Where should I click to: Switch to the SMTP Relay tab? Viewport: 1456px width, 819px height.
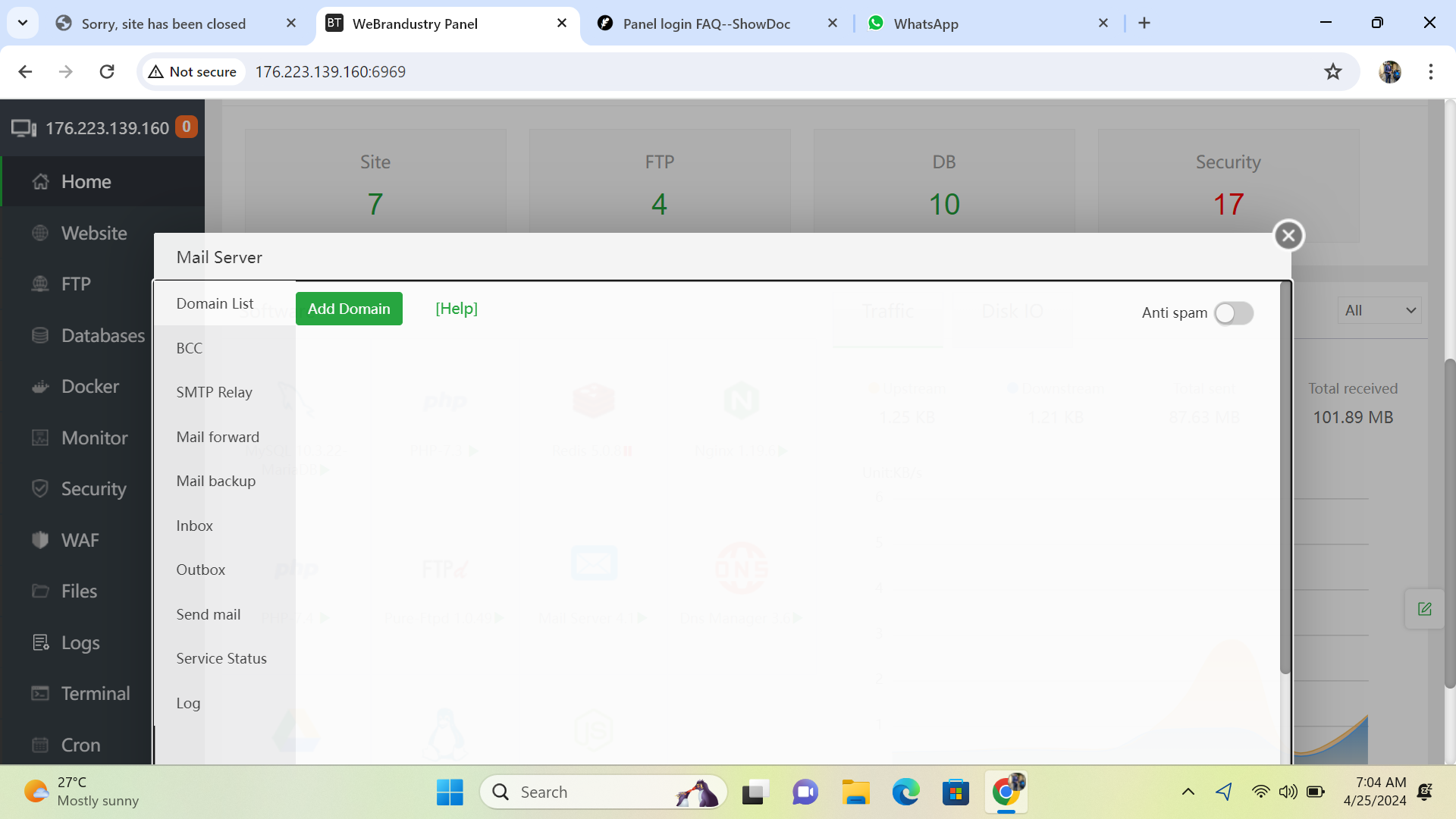(x=214, y=392)
